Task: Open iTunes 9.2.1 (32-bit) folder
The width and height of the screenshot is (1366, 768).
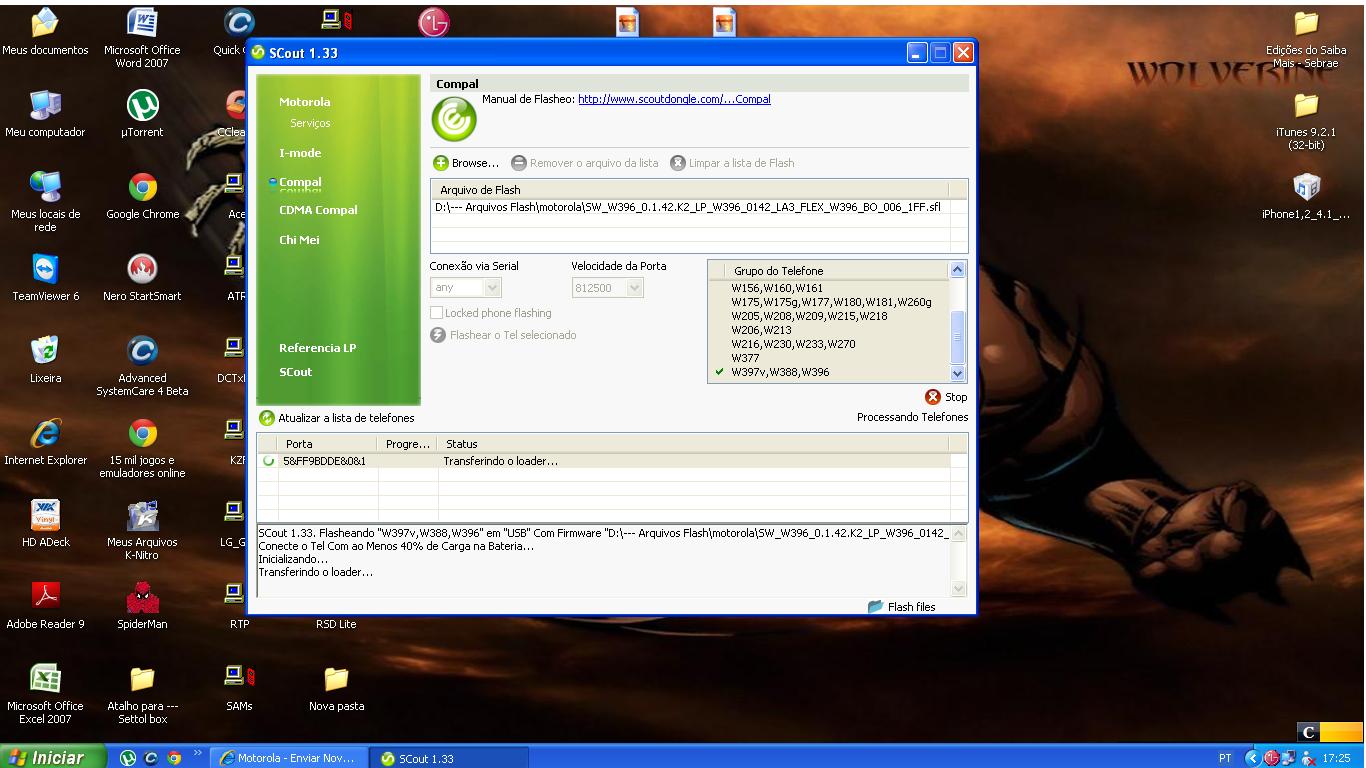Action: pos(1306,120)
